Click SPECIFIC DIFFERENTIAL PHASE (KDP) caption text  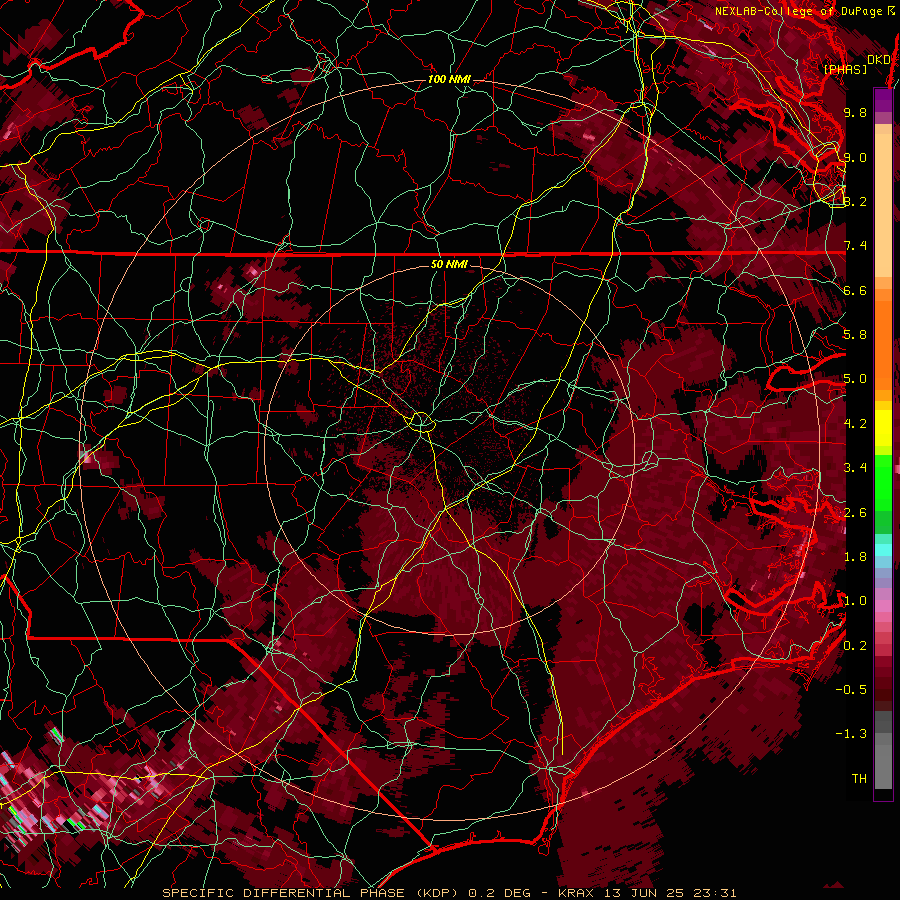coord(312,893)
